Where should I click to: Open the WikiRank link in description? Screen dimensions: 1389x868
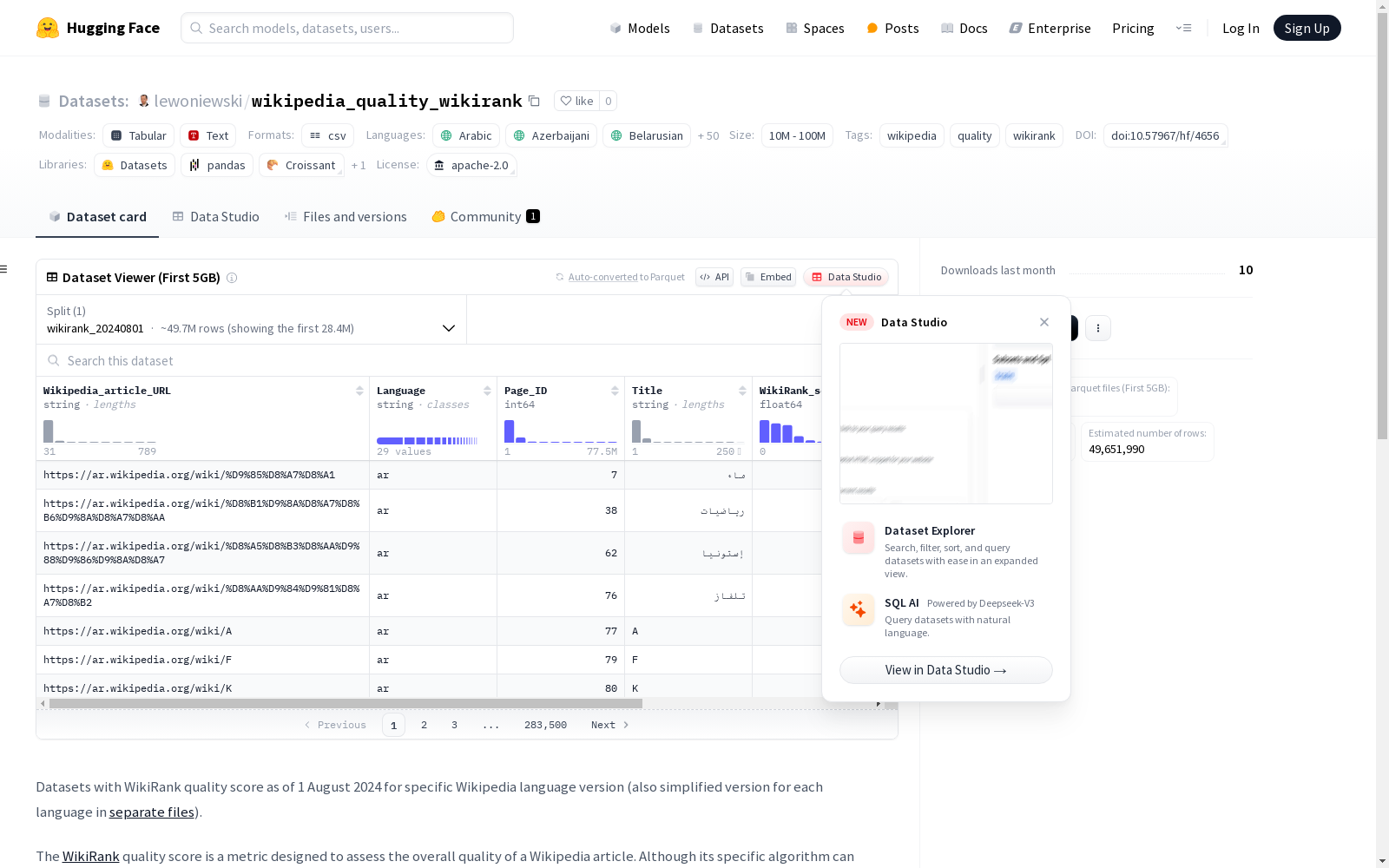pyautogui.click(x=91, y=857)
